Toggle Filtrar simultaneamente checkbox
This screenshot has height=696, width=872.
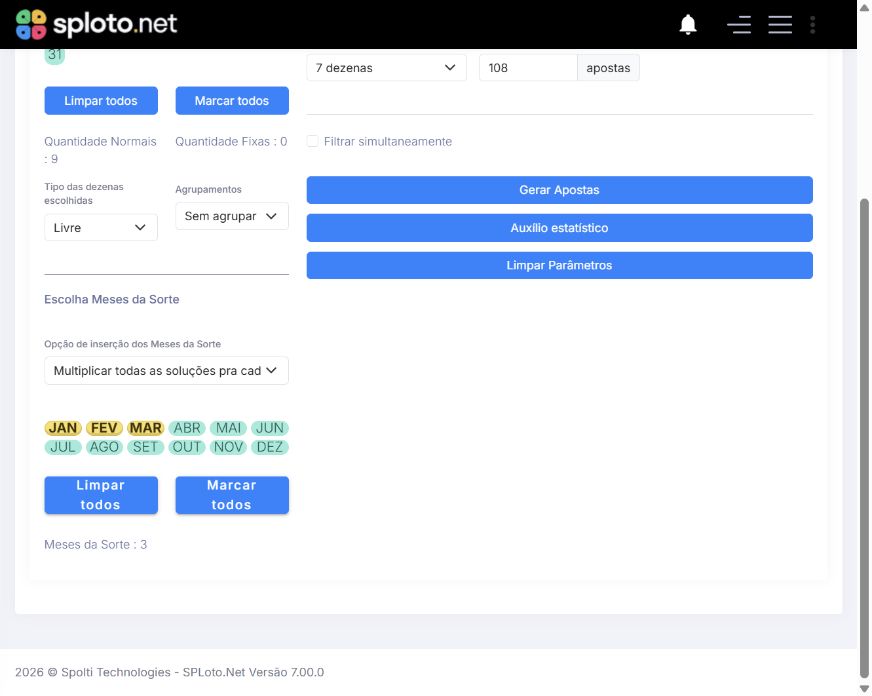click(x=313, y=141)
